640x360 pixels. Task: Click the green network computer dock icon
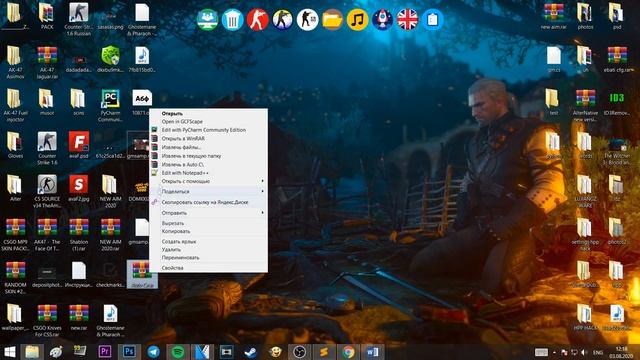pos(207,19)
